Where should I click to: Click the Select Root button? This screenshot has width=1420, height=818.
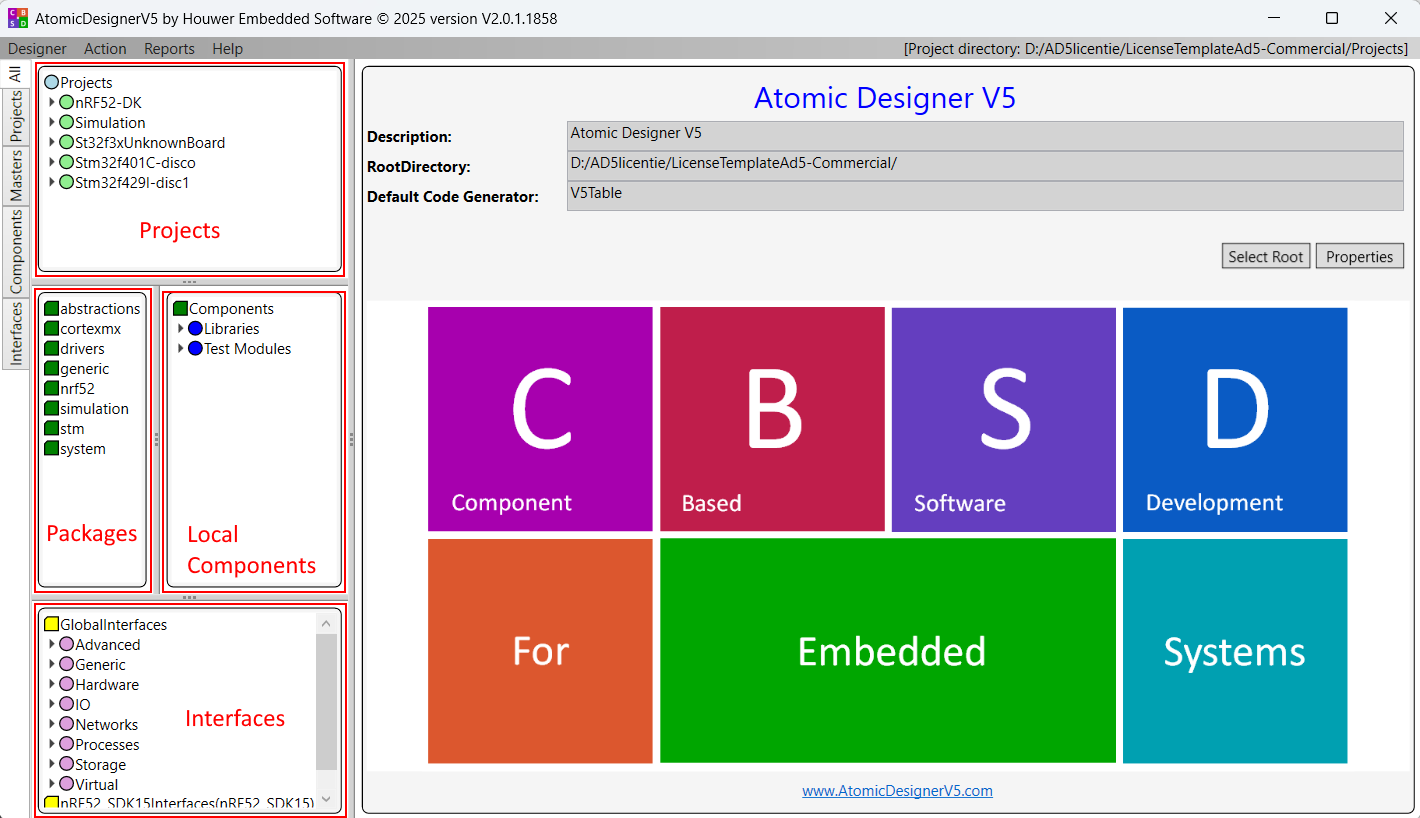point(1265,257)
